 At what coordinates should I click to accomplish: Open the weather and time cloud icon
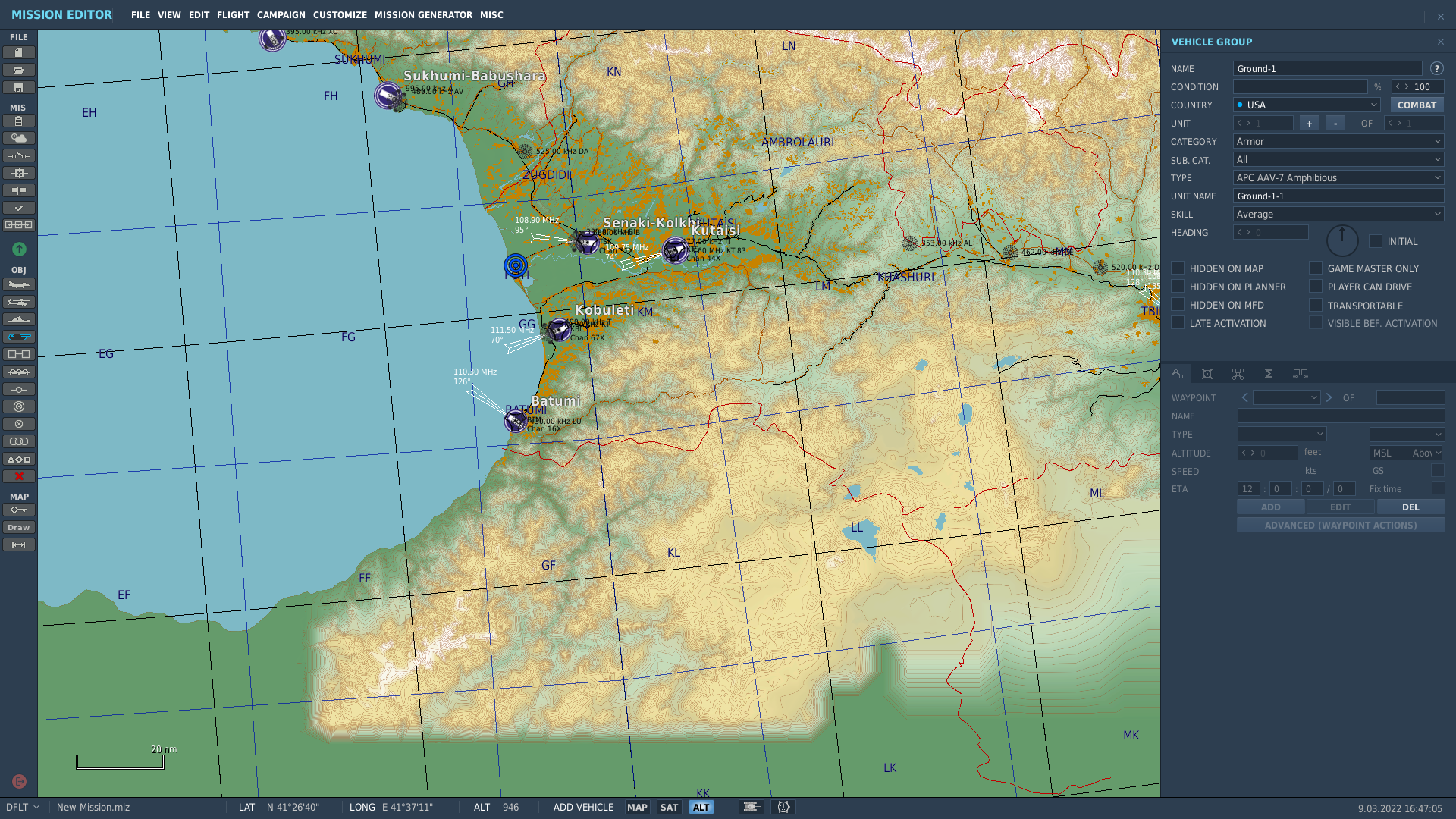19,138
